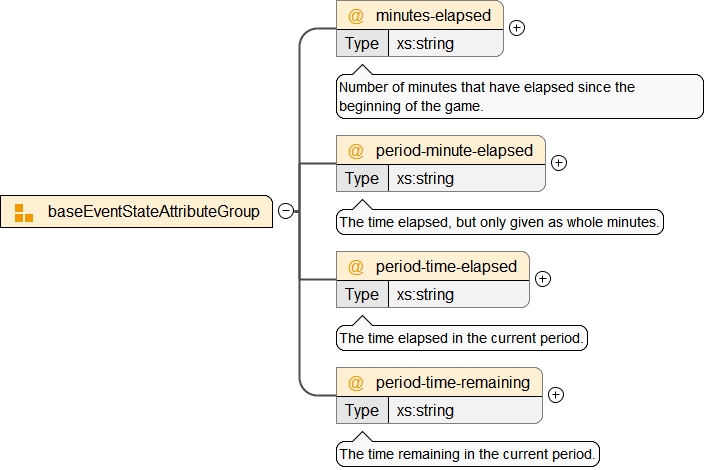Expand the period-time-remaining attribute

pos(556,395)
